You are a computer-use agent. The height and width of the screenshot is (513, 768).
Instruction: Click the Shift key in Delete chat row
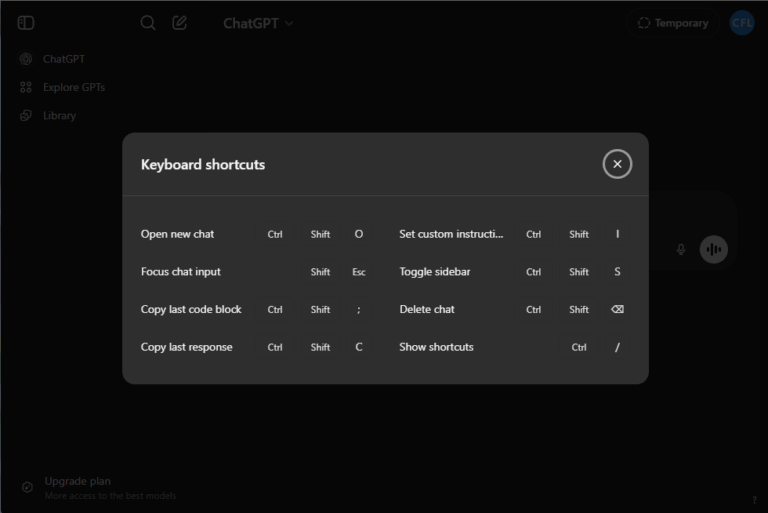(x=579, y=310)
